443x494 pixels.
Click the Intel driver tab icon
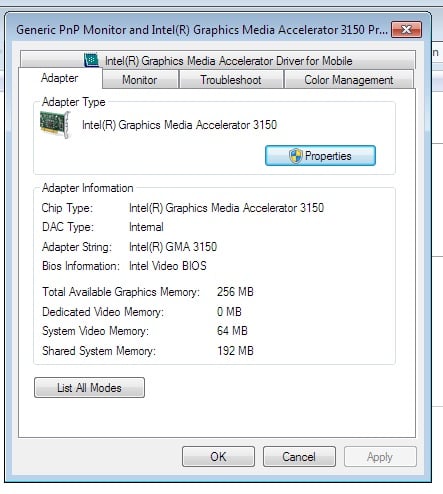pyautogui.click(x=91, y=60)
